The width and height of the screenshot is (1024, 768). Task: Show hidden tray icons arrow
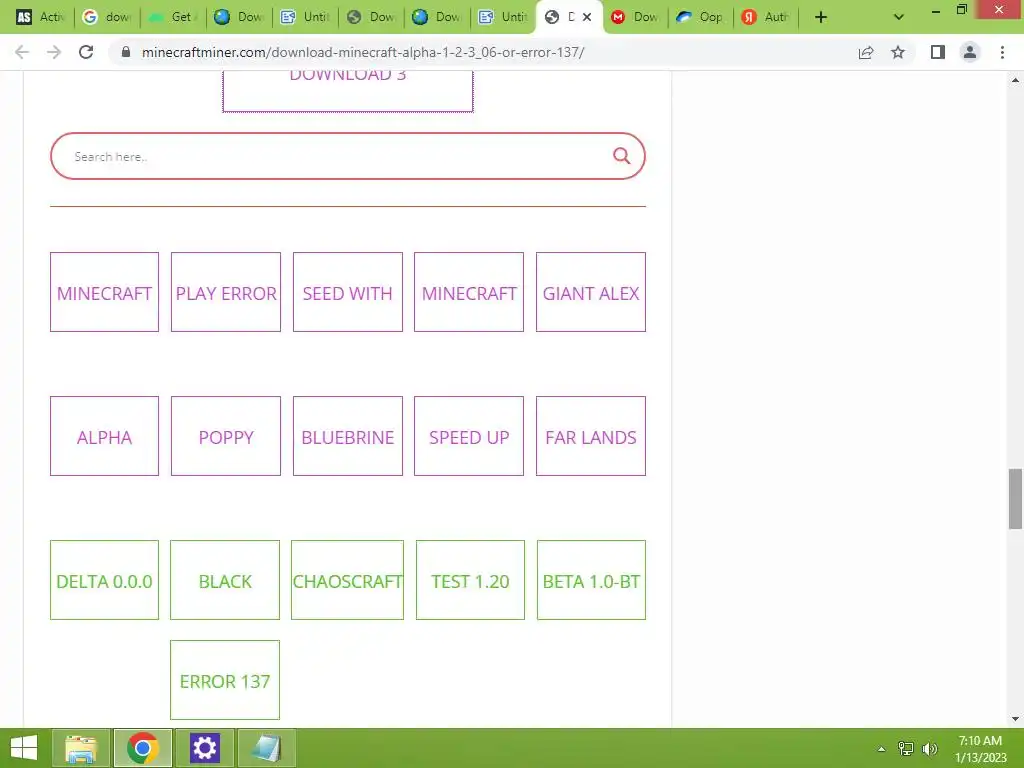tap(881, 749)
